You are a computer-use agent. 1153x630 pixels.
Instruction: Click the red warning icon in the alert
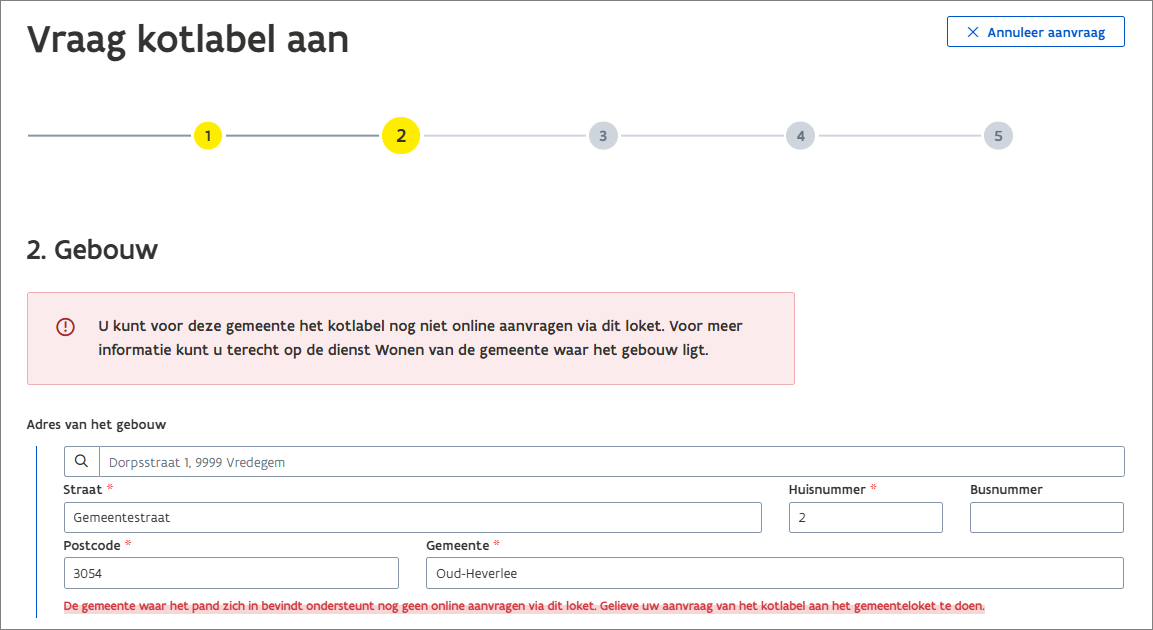[65, 327]
